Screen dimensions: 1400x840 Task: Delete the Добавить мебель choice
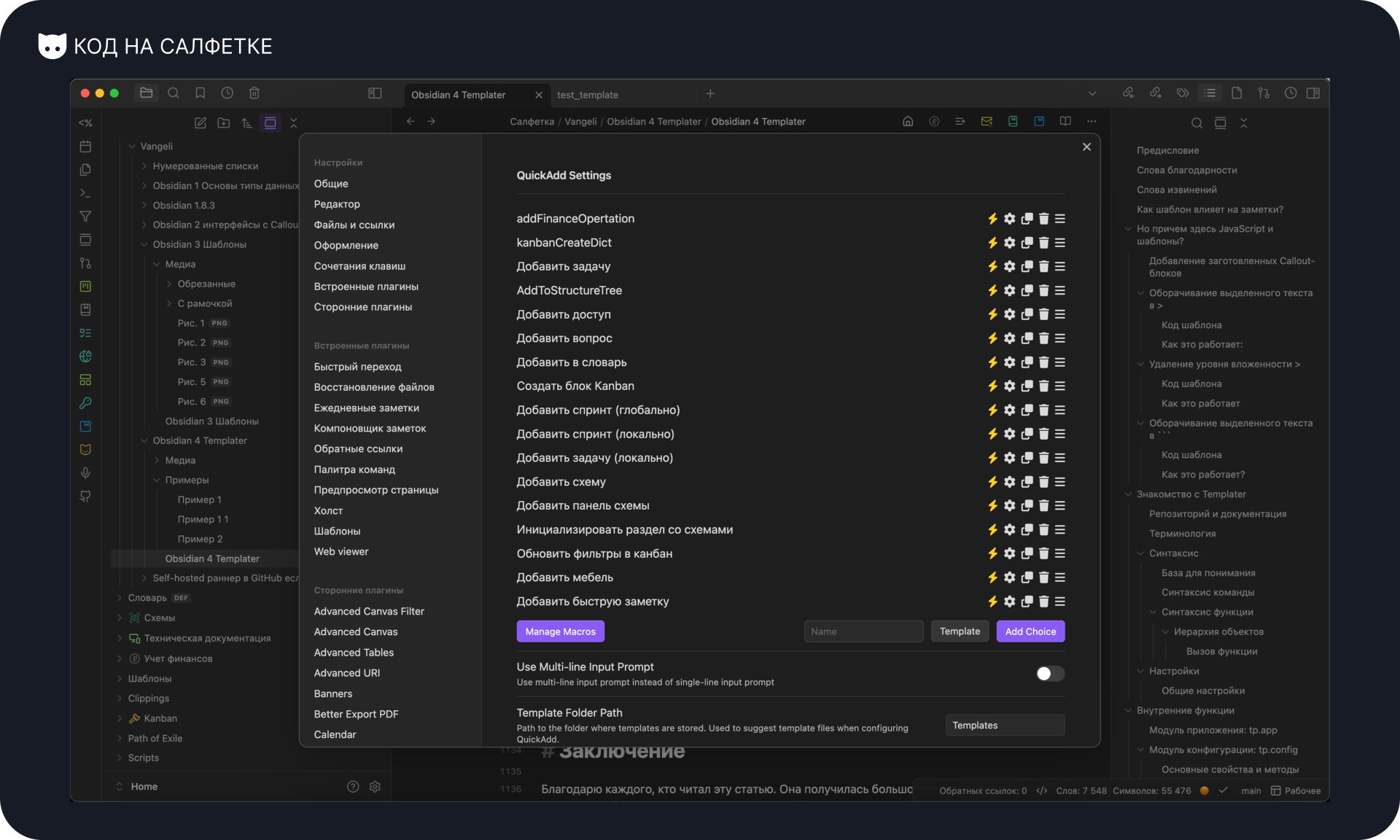point(1043,577)
